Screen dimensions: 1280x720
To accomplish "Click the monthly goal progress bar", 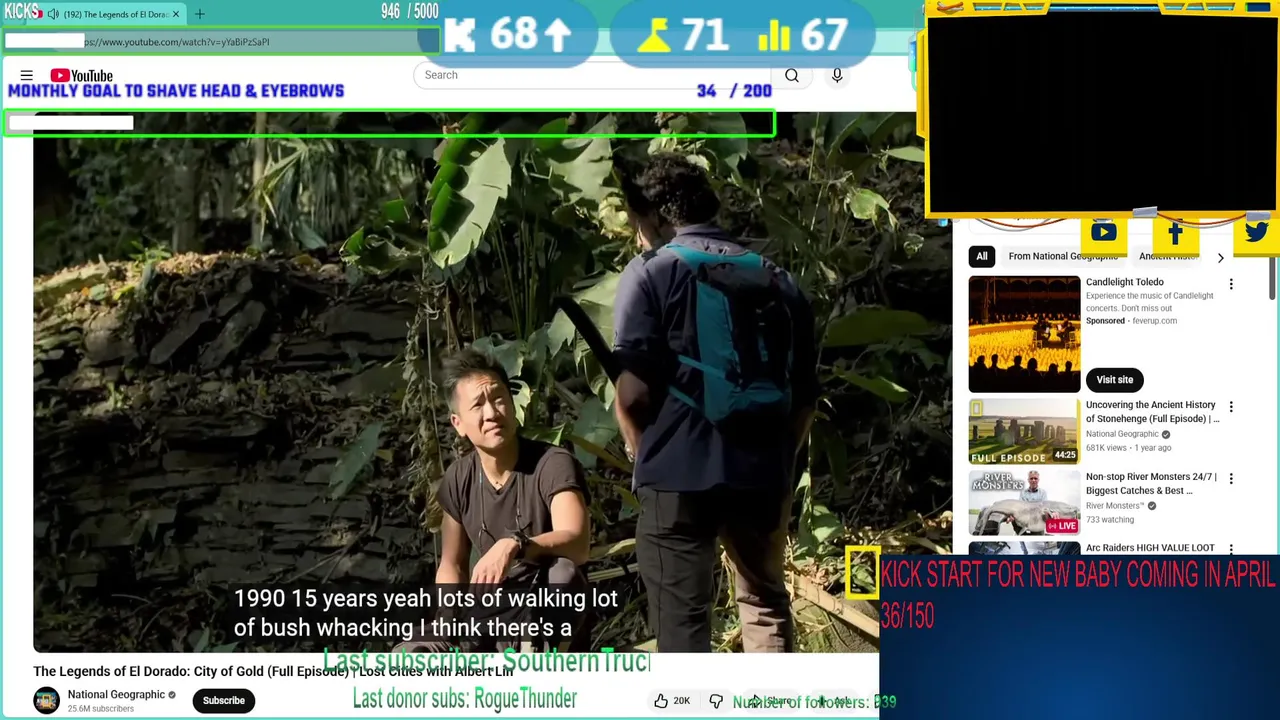I will (x=390, y=123).
